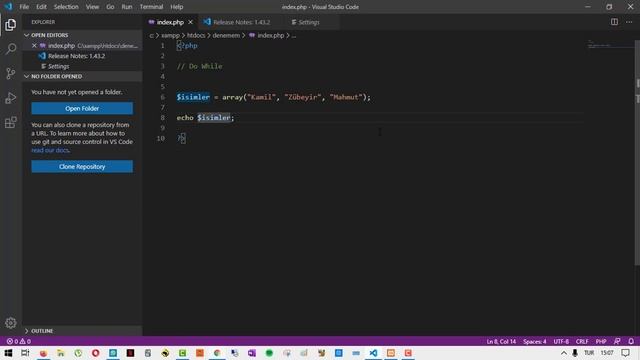The width and height of the screenshot is (640, 360).
Task: Switch to Release Notes: 1.43.2 tab
Action: (x=241, y=22)
